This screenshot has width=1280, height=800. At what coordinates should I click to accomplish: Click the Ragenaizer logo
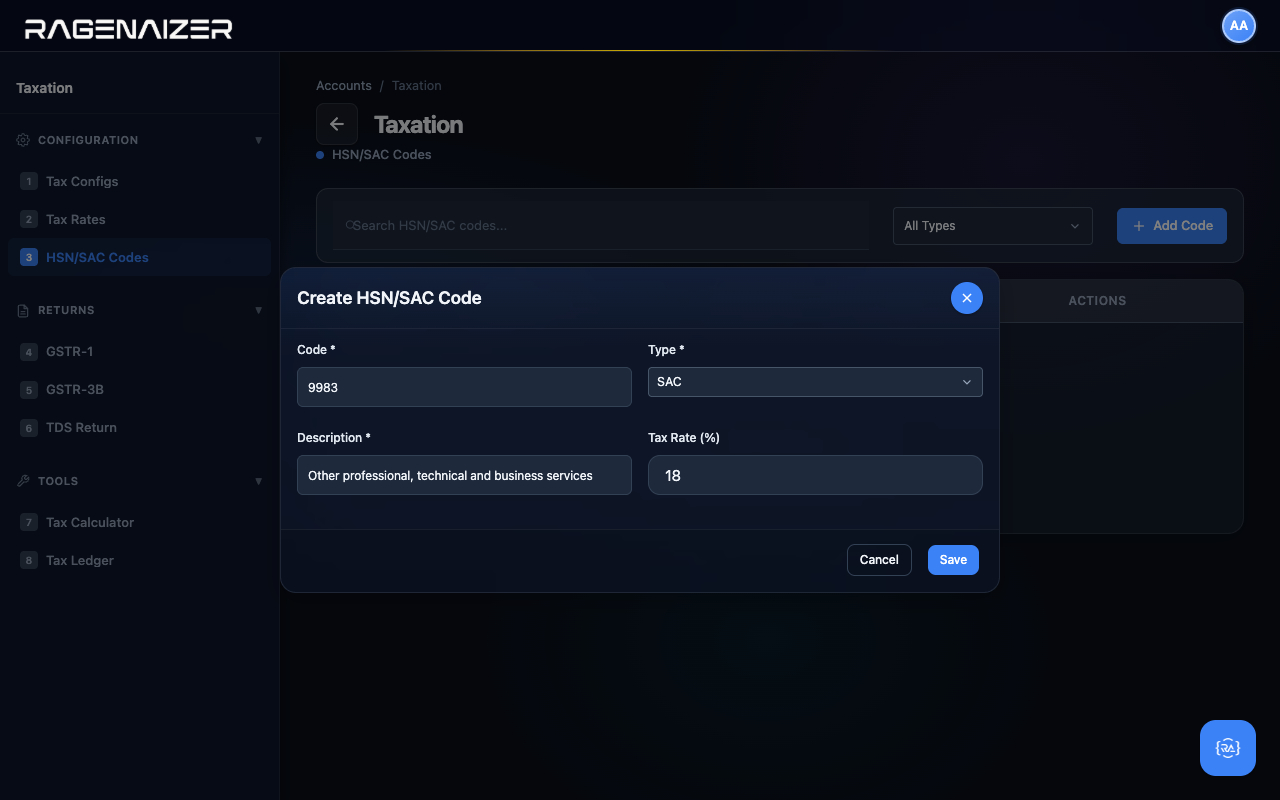pyautogui.click(x=128, y=28)
